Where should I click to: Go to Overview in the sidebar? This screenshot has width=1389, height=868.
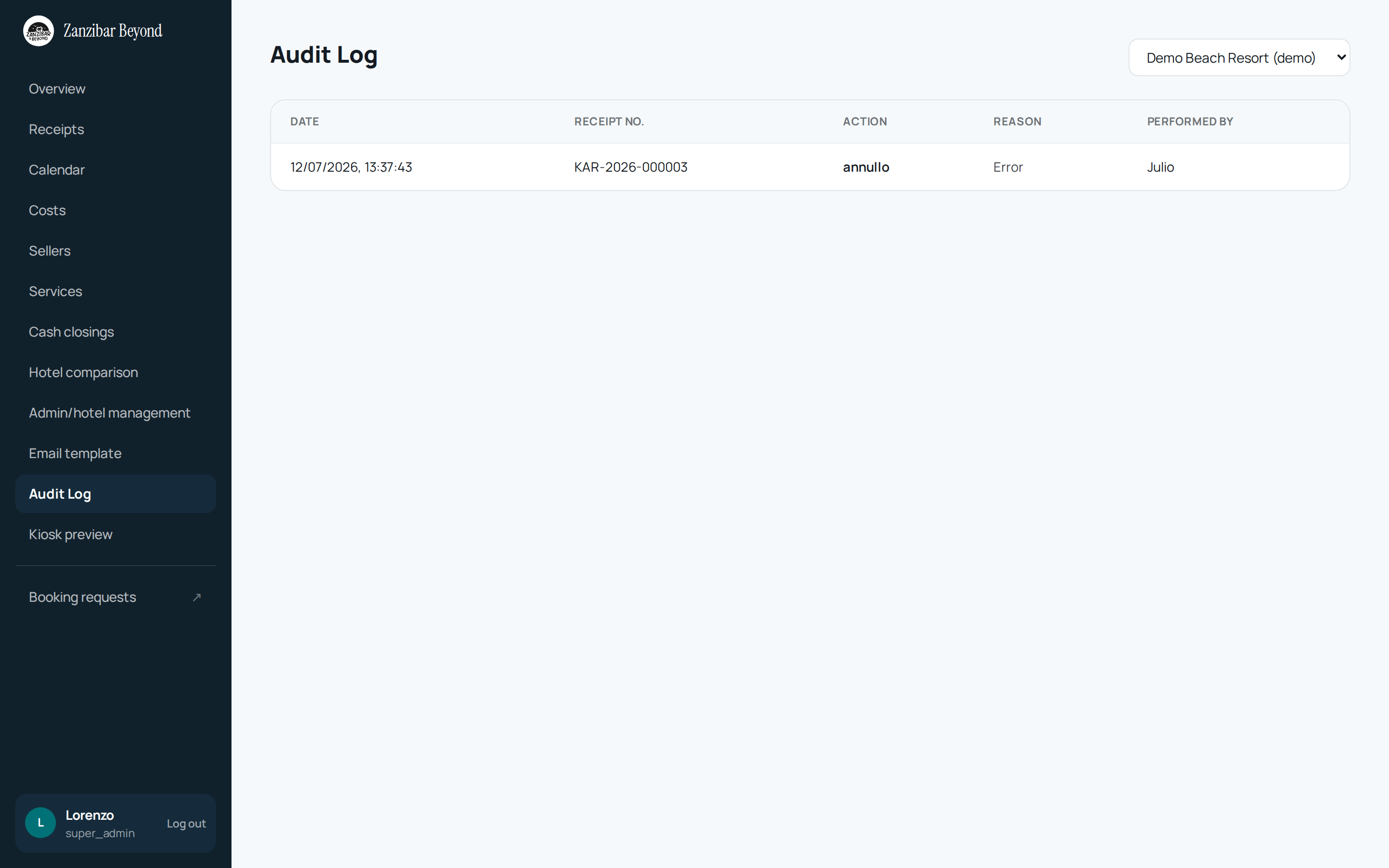(x=115, y=89)
